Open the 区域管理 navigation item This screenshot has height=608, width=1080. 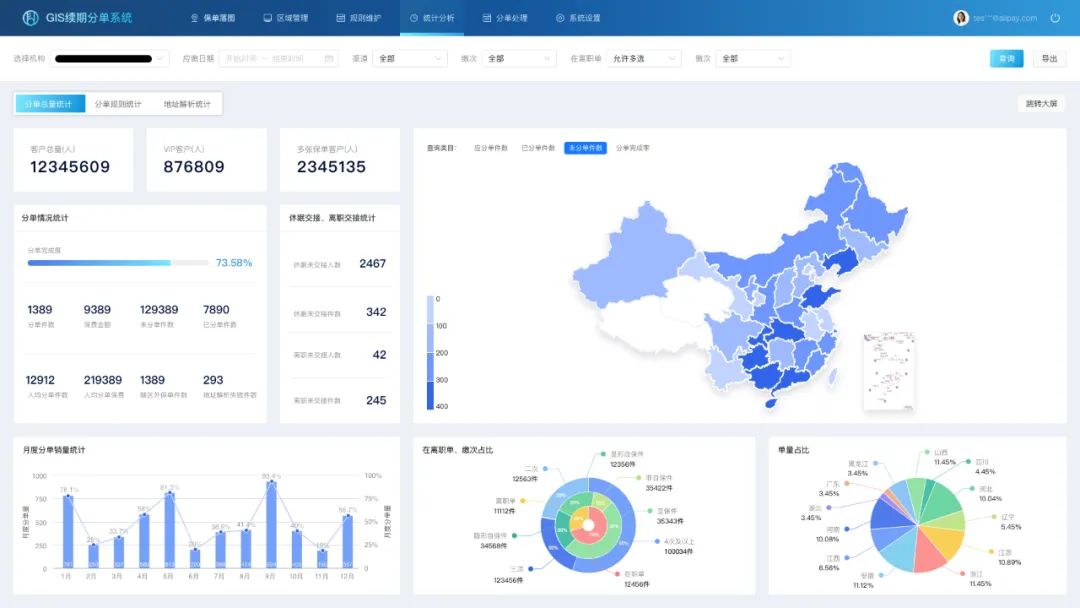(x=286, y=18)
